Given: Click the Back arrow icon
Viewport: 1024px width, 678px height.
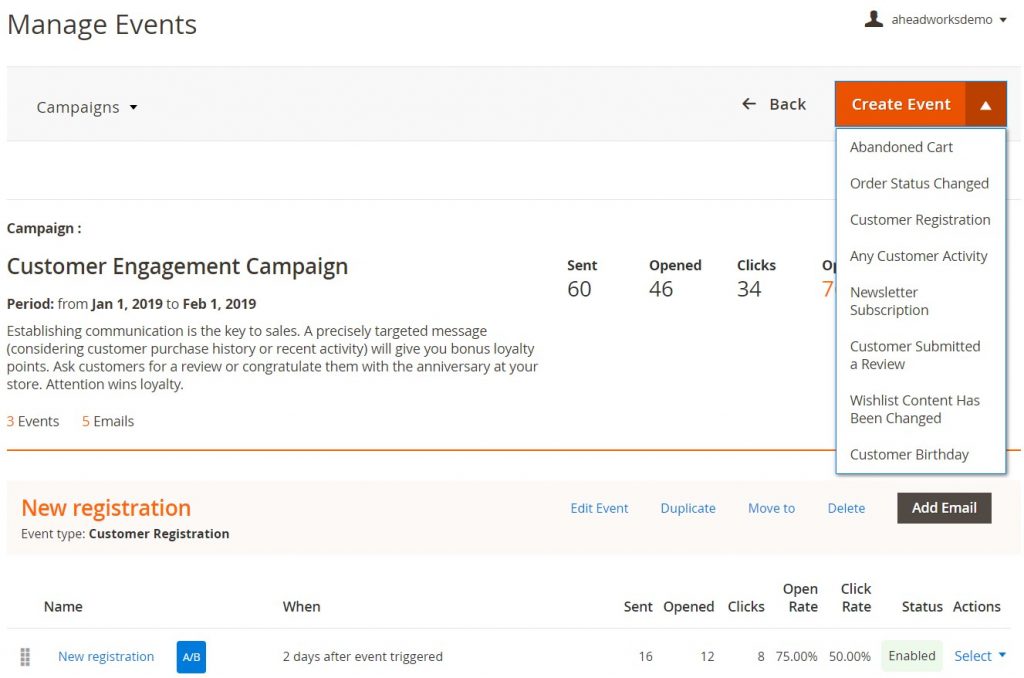Looking at the screenshot, I should tap(748, 103).
